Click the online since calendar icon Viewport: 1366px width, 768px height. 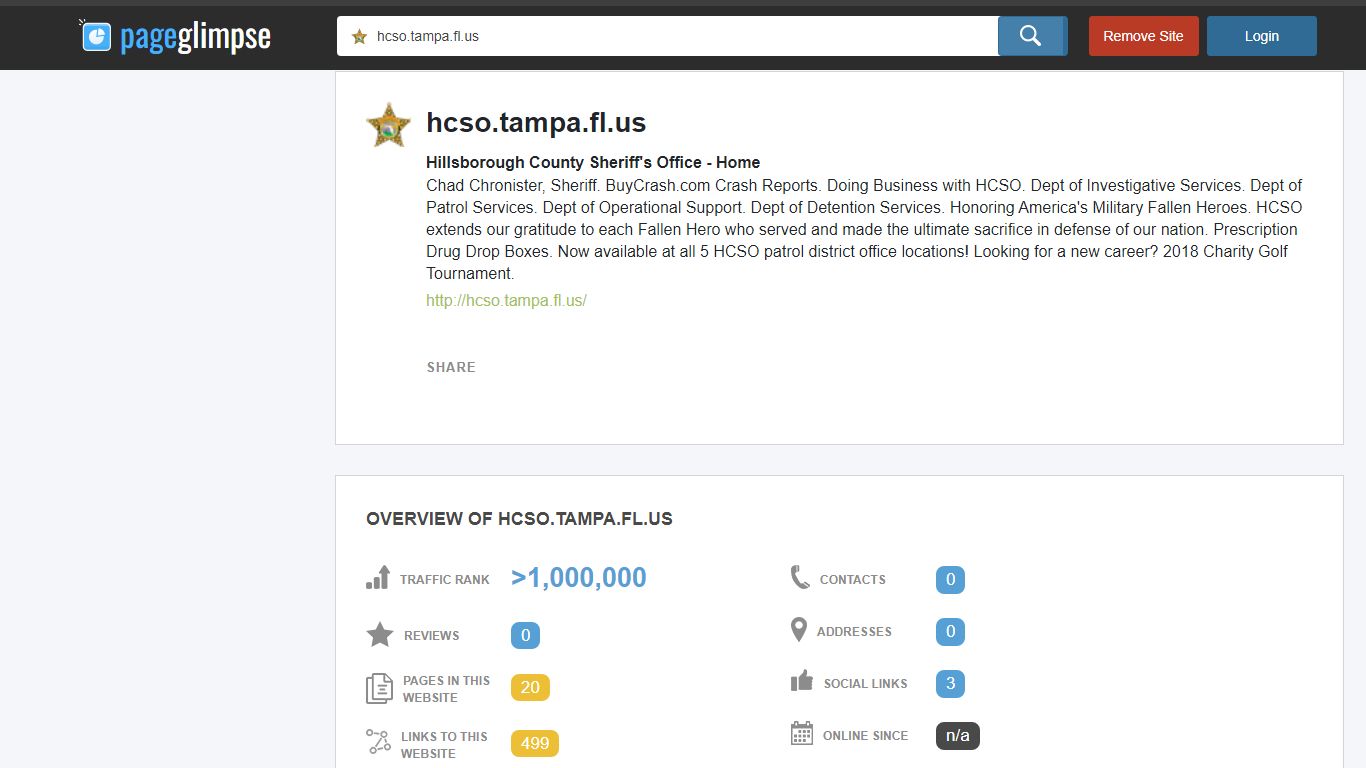(x=802, y=734)
